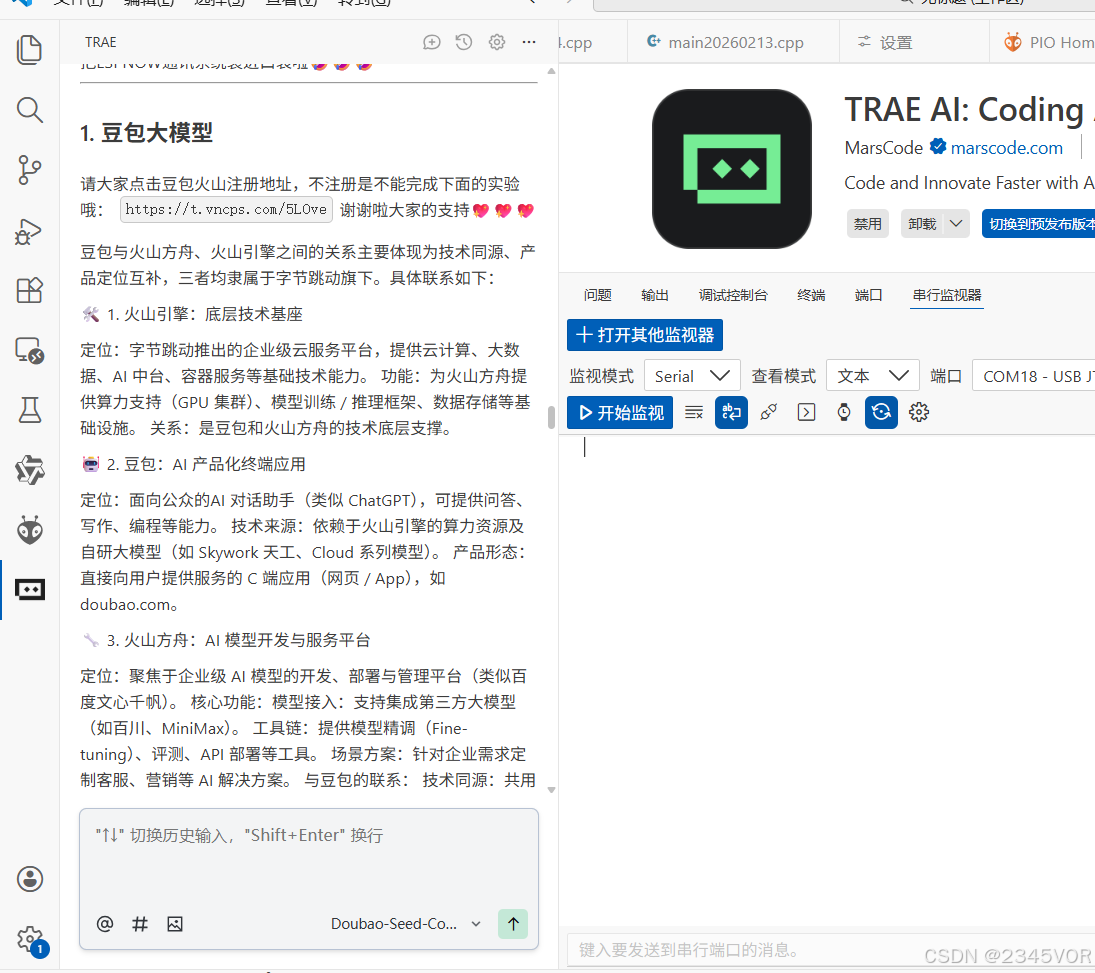Click the chat scrollbar down arrow
This screenshot has height=973, width=1095.
[x=551, y=790]
